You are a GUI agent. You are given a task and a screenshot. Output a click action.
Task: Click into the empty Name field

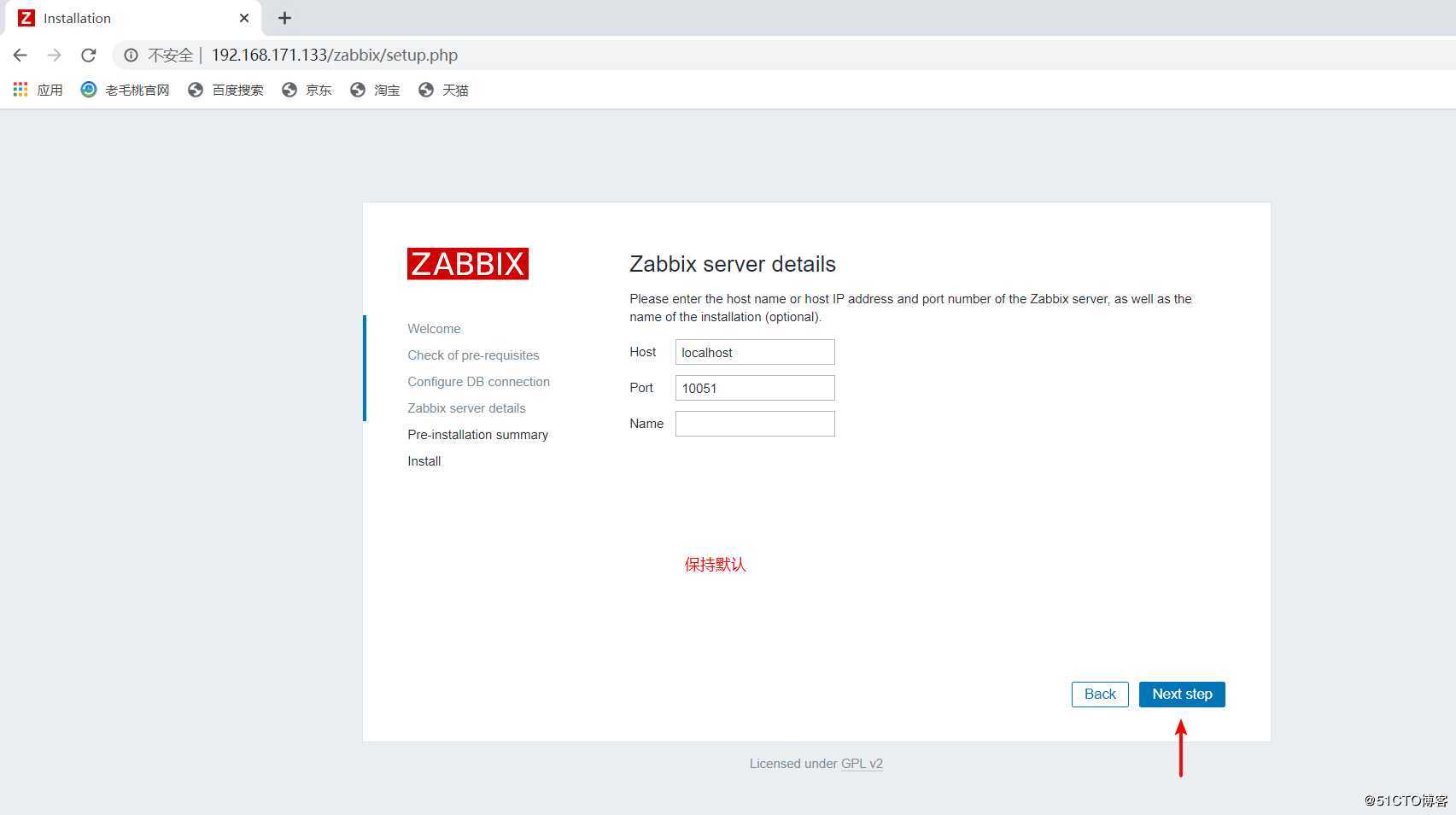[755, 424]
